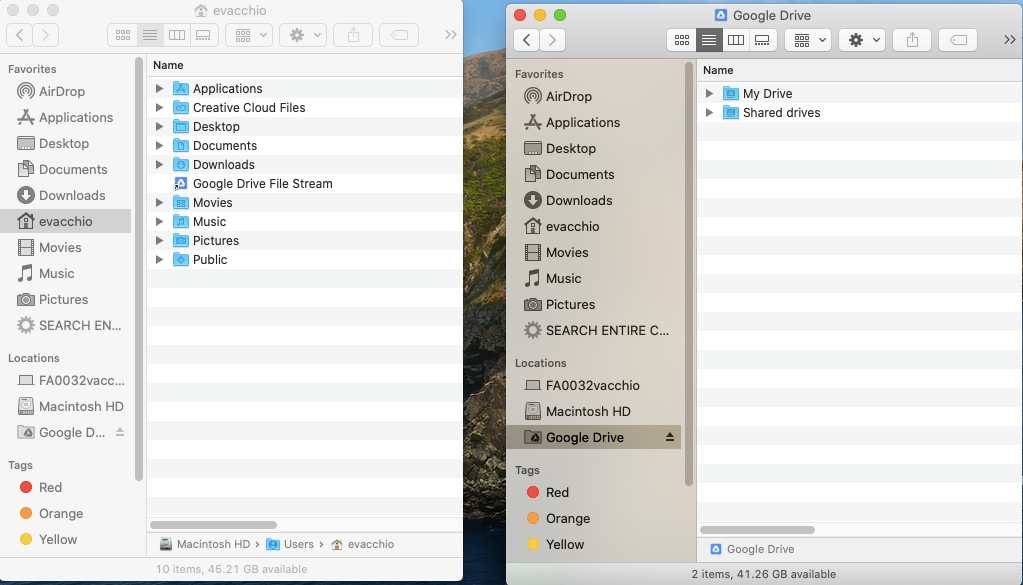Expand Desktop folder in evacchio list
1023x585 pixels.
(x=159, y=127)
